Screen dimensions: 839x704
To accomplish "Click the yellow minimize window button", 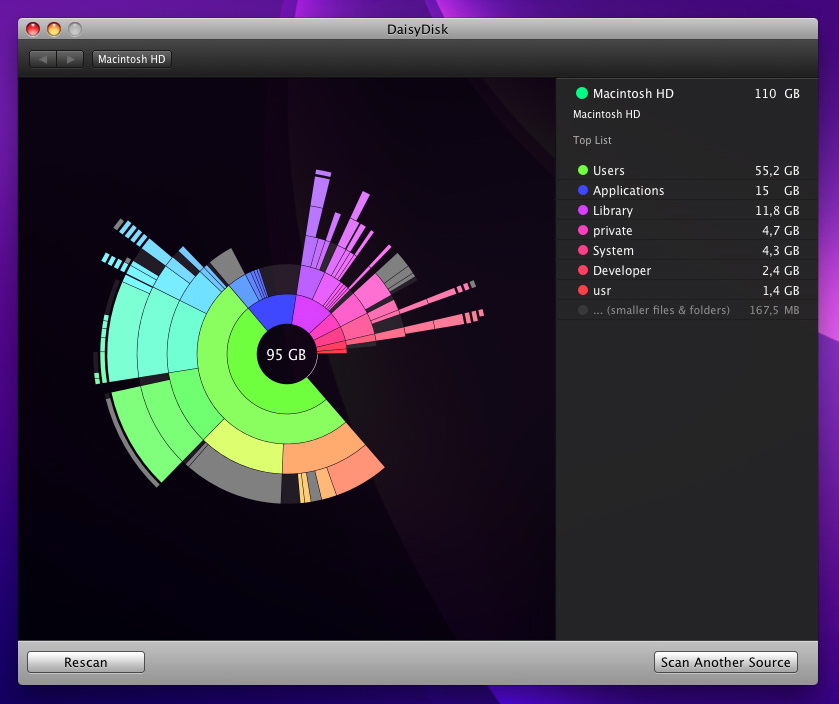I will pyautogui.click(x=54, y=29).
